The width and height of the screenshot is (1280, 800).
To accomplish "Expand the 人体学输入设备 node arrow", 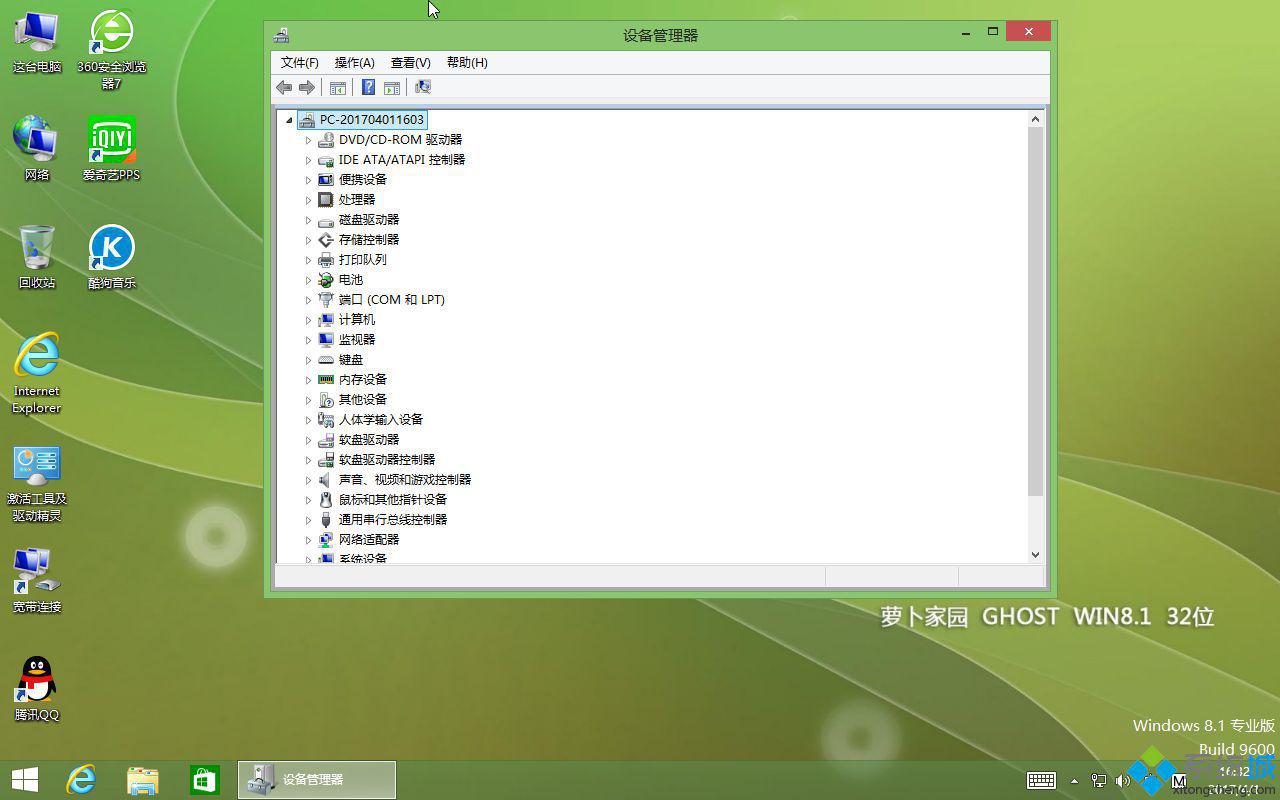I will [x=308, y=420].
